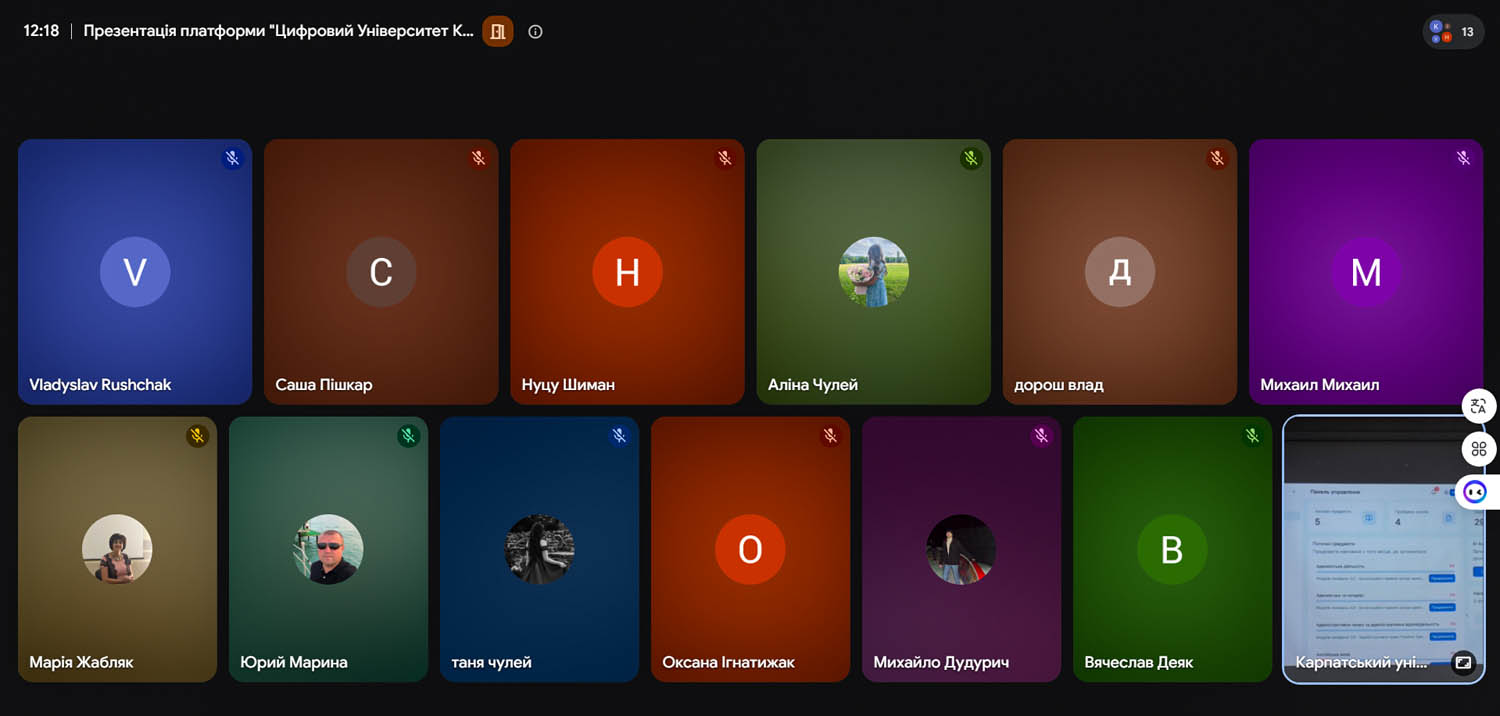Open the таня чулей participant tile
Image resolution: width=1500 pixels, height=716 pixels.
coord(539,549)
